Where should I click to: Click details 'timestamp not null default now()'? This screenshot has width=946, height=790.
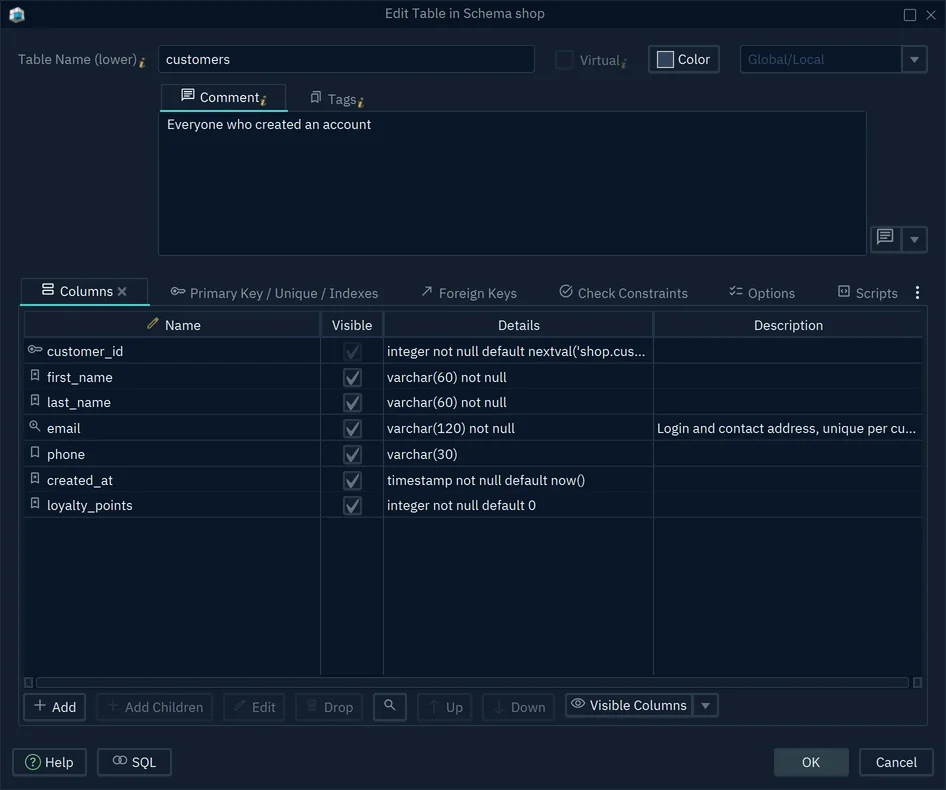pos(486,480)
